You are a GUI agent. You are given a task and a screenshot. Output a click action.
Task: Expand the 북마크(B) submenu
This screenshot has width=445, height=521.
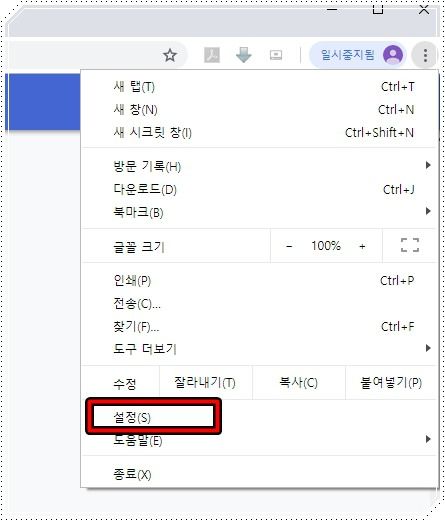259,212
